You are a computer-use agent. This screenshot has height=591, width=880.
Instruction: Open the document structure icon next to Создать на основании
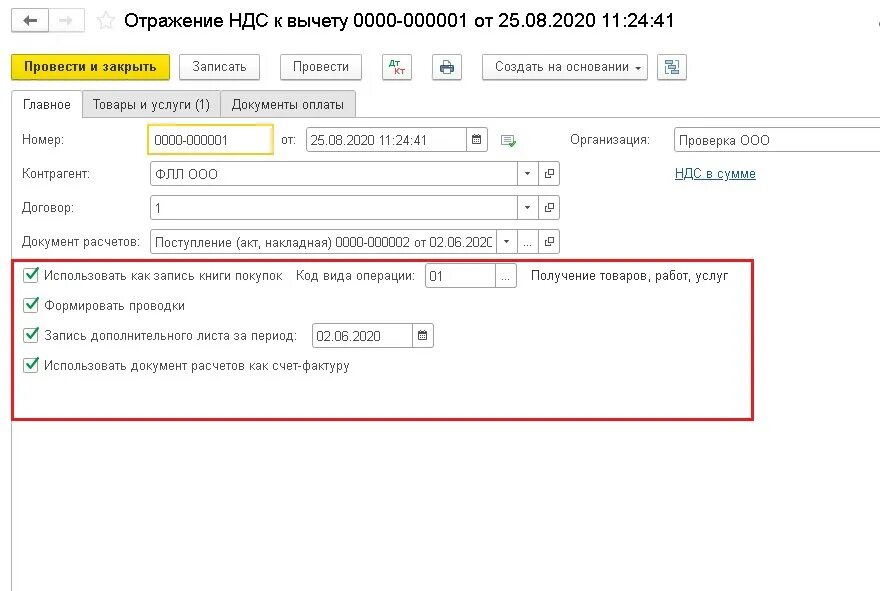[672, 67]
